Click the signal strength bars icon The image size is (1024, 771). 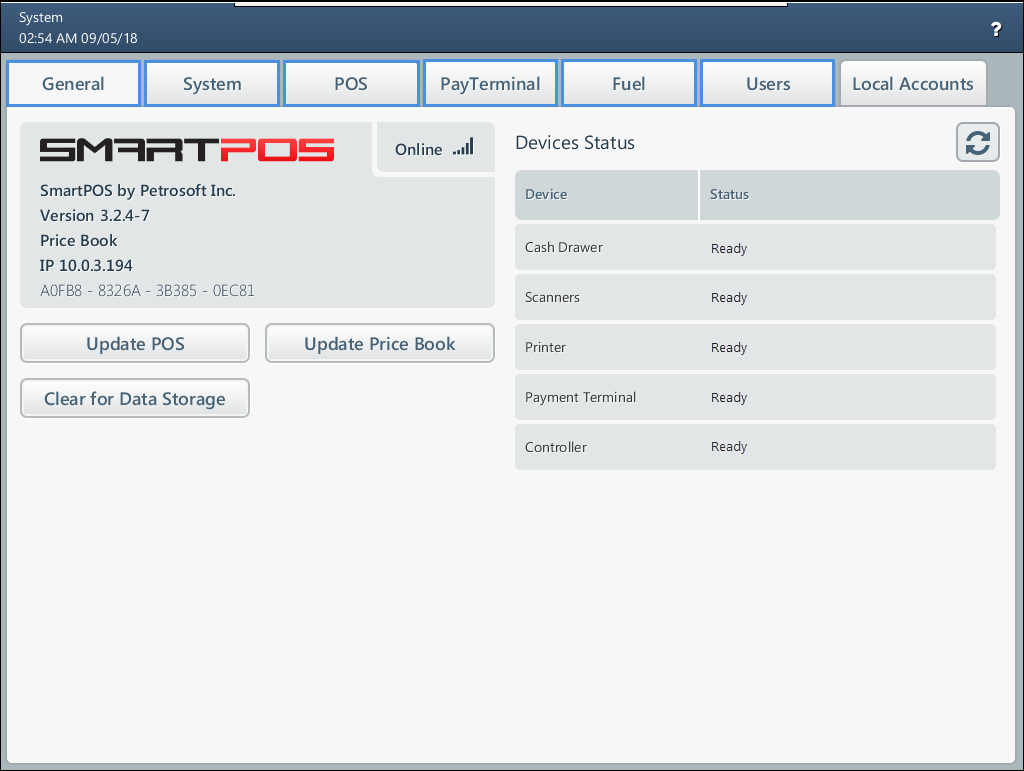(x=462, y=148)
